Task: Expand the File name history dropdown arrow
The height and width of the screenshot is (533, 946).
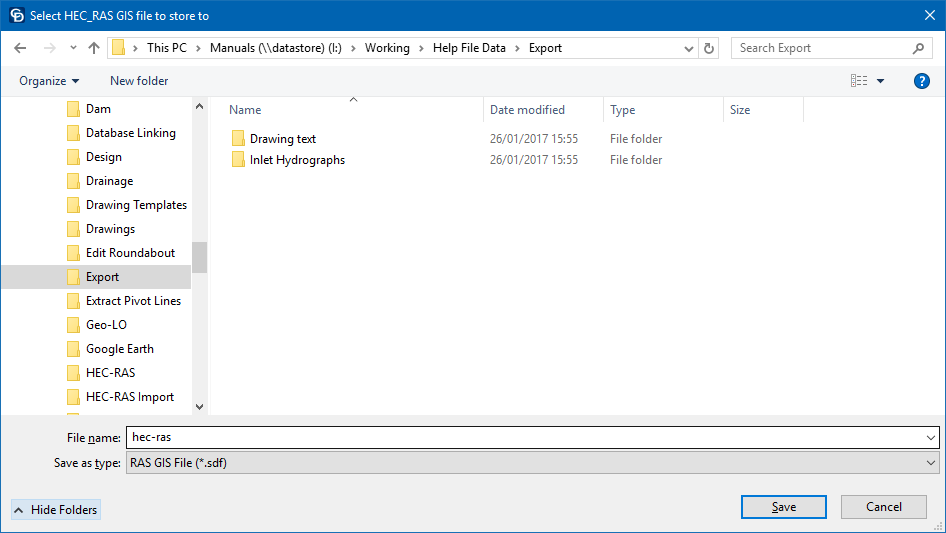Action: click(x=931, y=438)
